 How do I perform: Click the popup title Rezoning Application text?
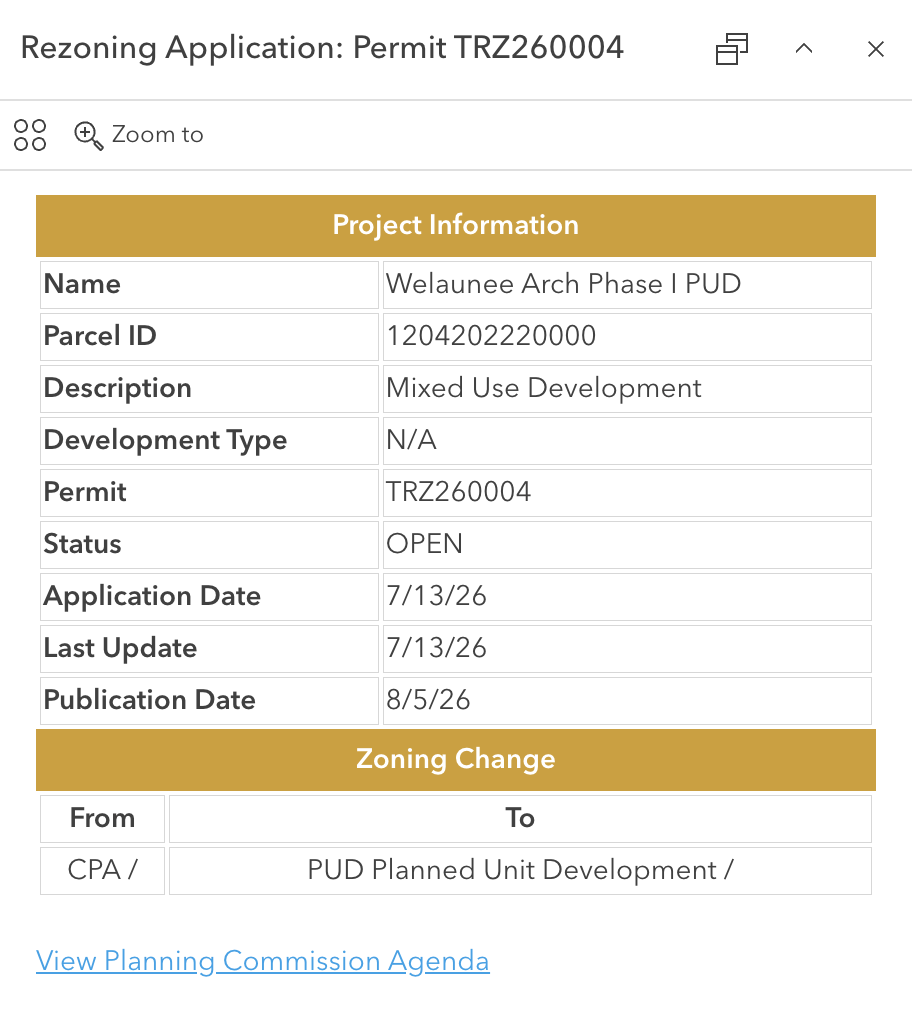click(182, 48)
